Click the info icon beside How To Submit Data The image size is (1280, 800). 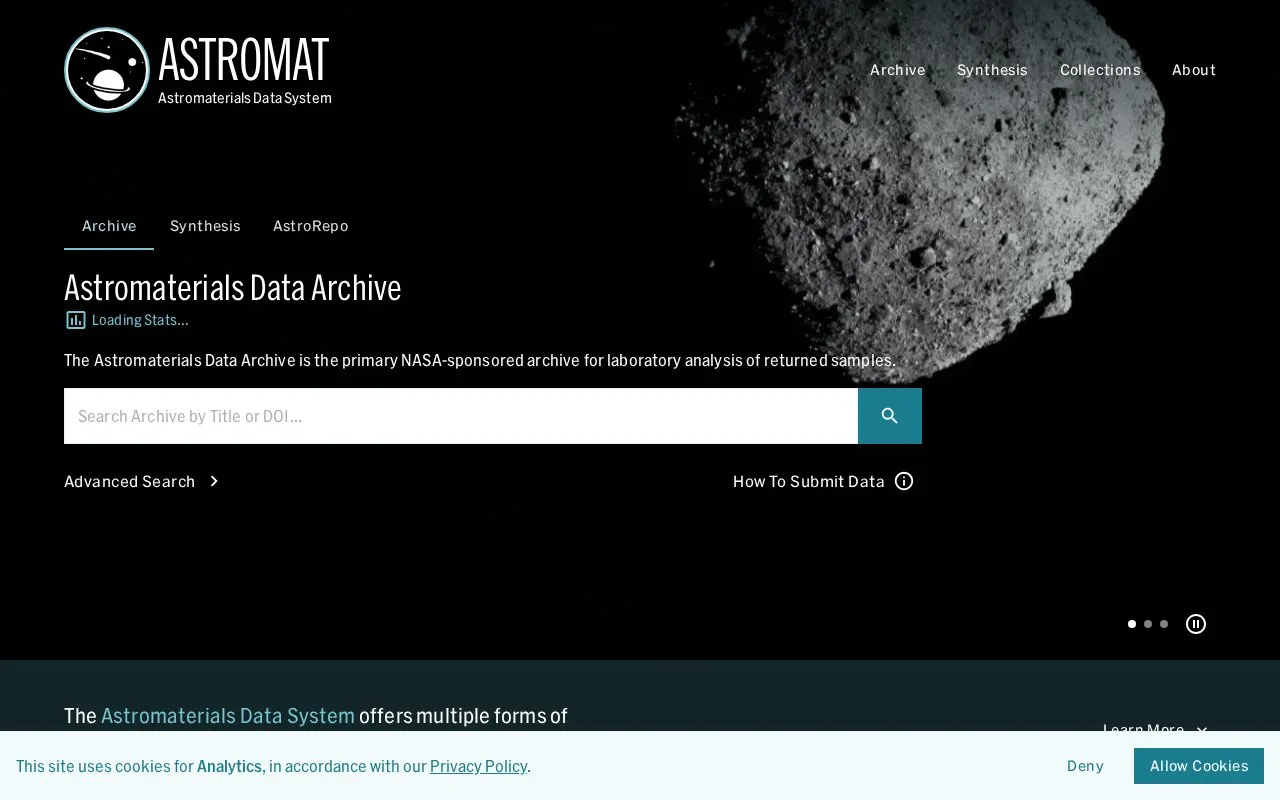click(904, 481)
